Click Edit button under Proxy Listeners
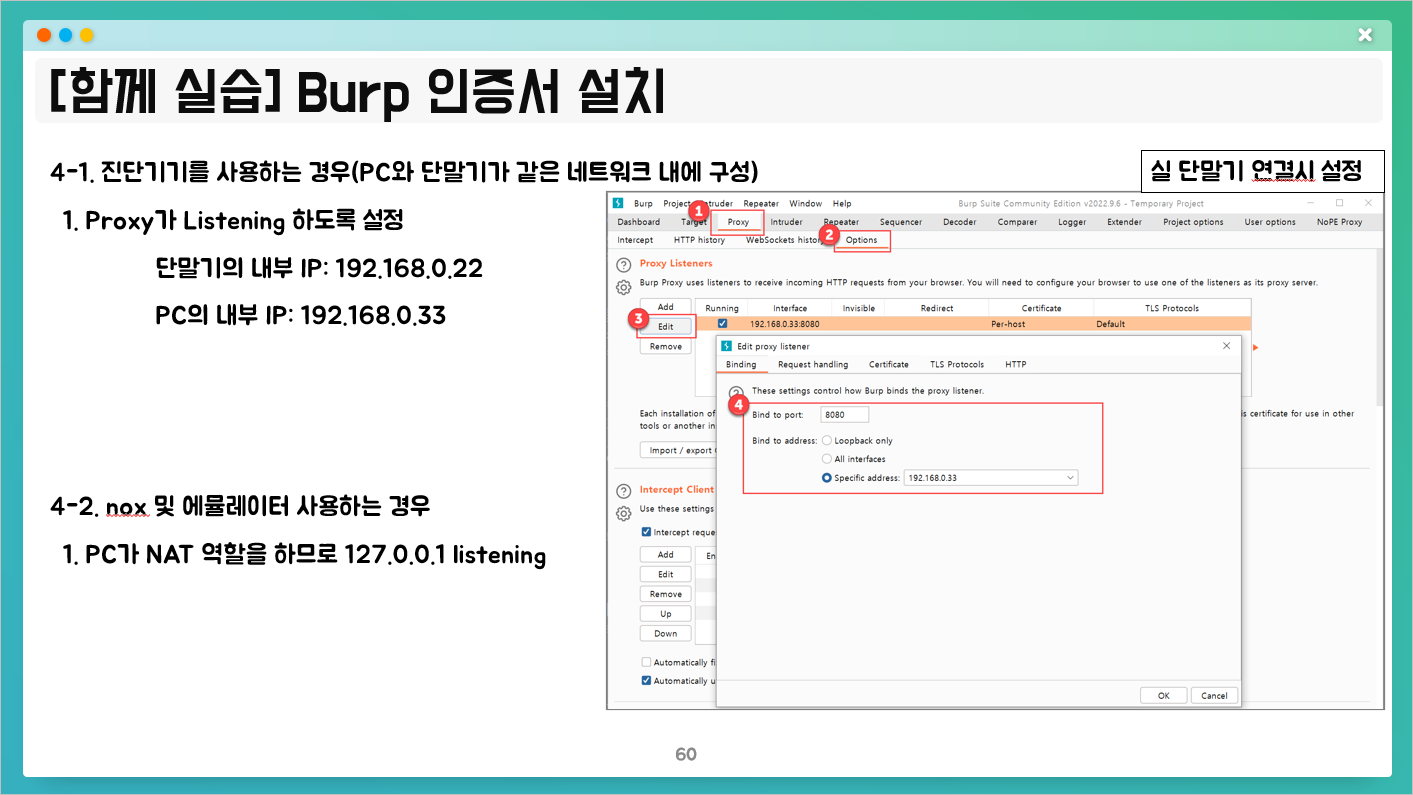 click(x=665, y=327)
